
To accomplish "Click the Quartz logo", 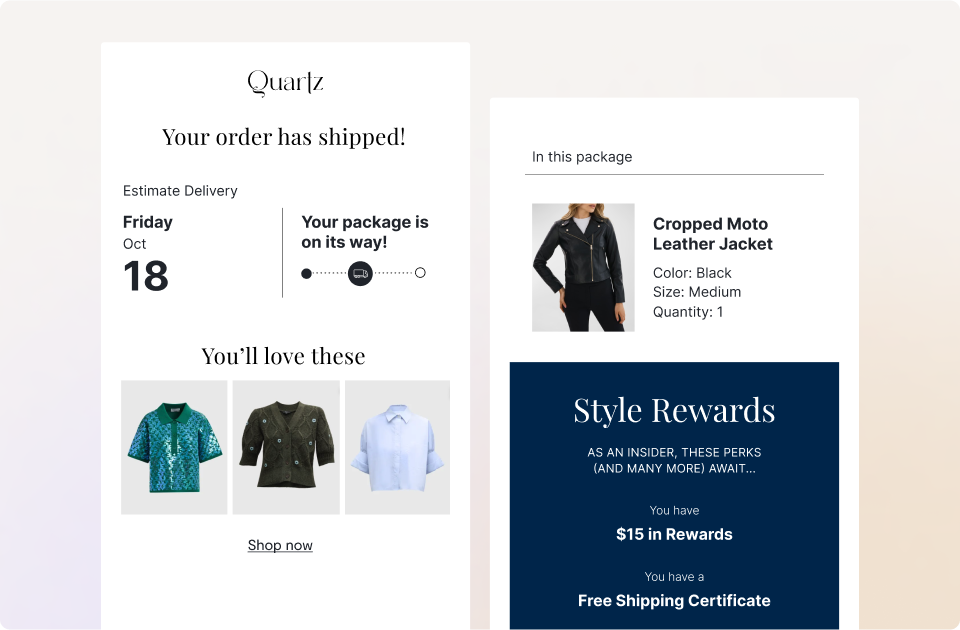I will pos(285,82).
